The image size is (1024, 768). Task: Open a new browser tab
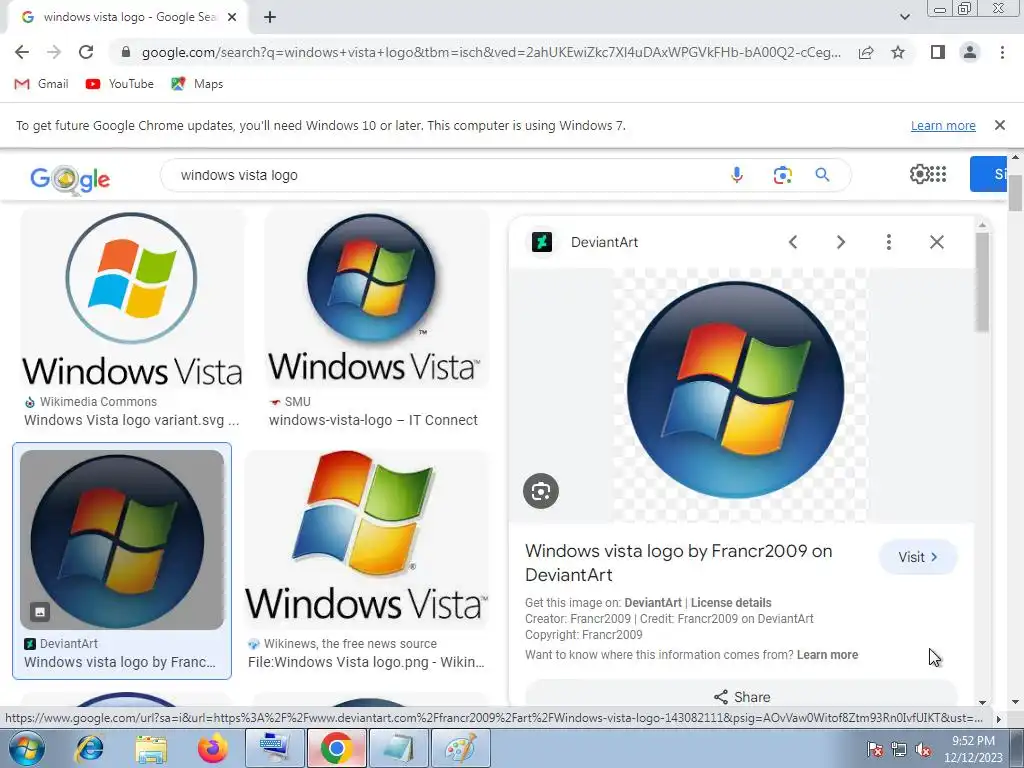(270, 17)
